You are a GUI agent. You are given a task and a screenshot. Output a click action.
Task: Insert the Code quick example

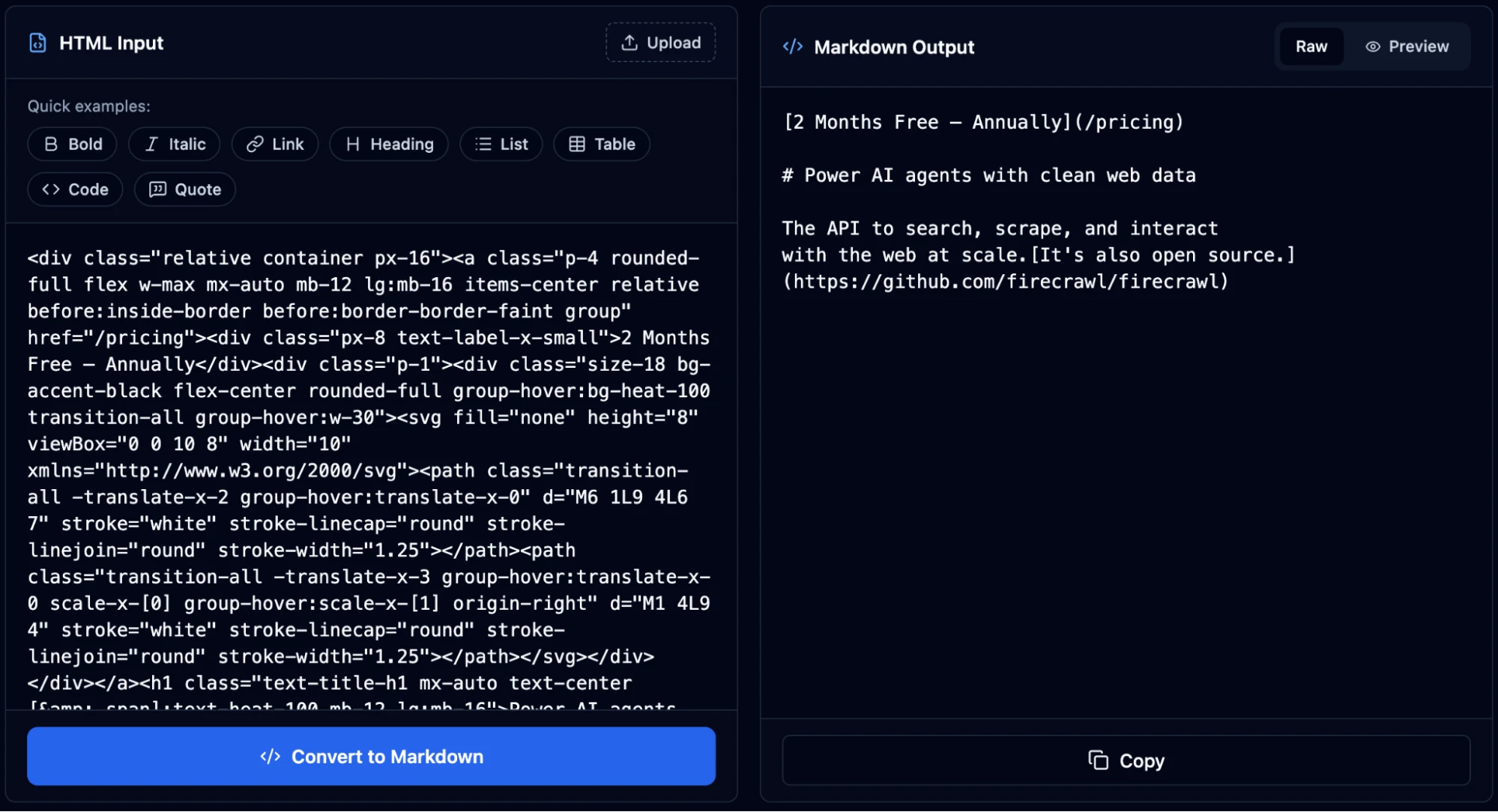coord(74,189)
